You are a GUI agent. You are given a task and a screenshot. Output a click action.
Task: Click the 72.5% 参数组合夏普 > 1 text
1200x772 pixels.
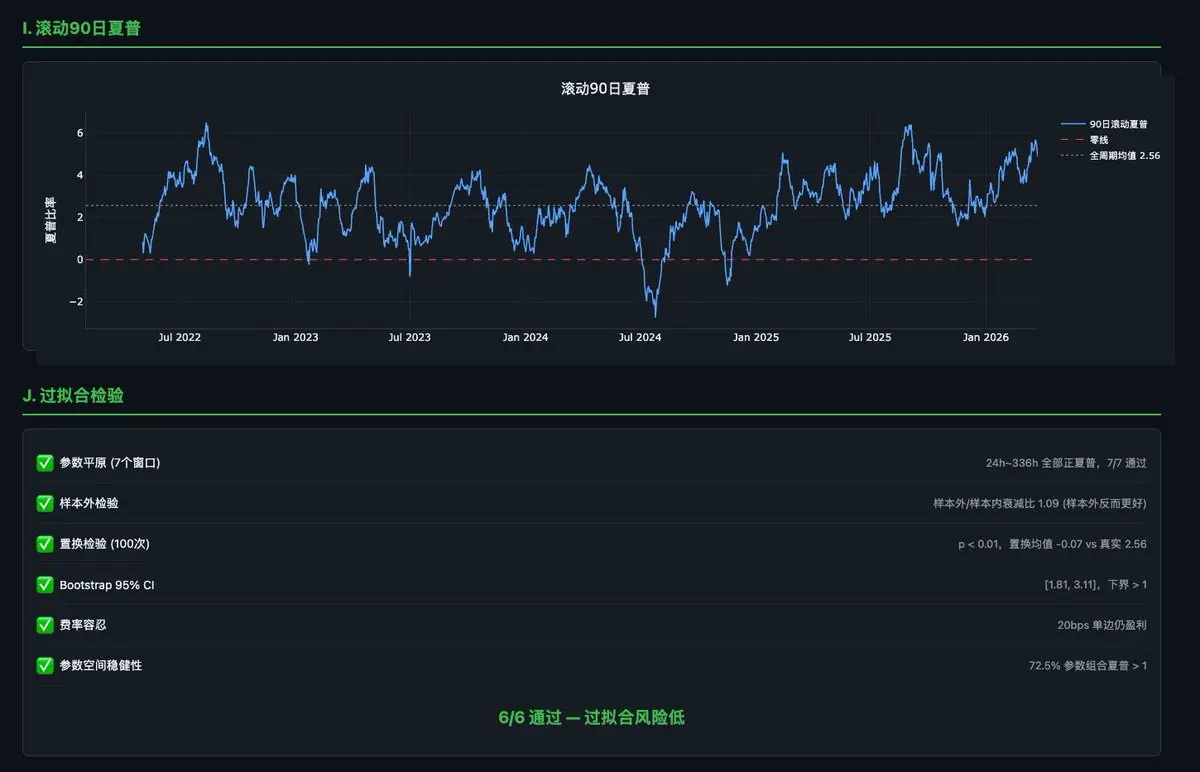tap(1088, 665)
